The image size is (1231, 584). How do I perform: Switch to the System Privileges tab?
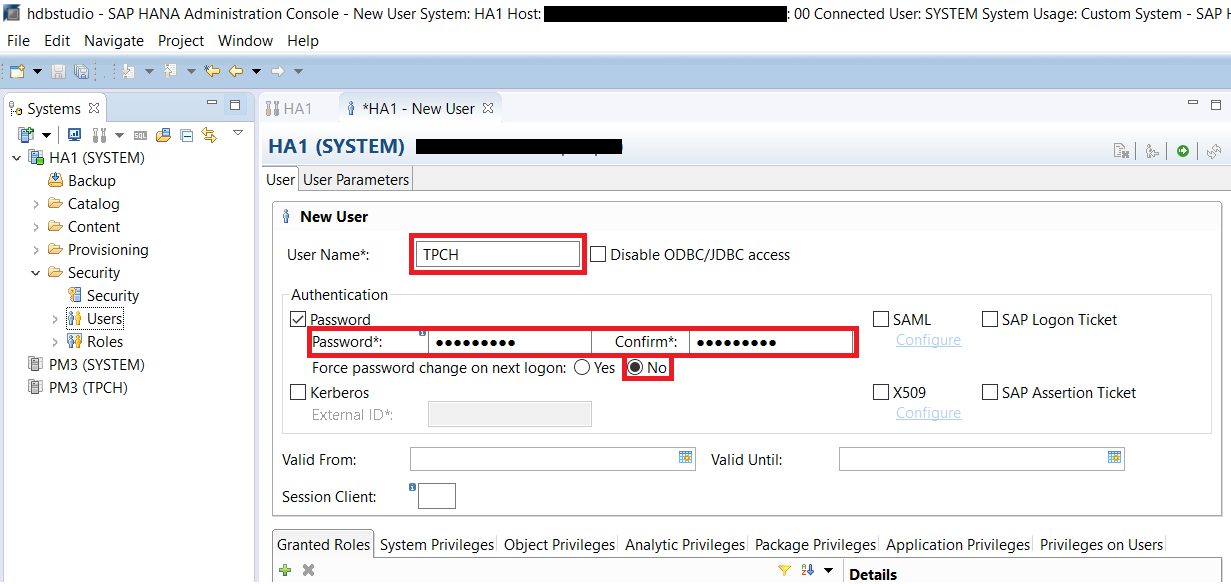(x=437, y=545)
